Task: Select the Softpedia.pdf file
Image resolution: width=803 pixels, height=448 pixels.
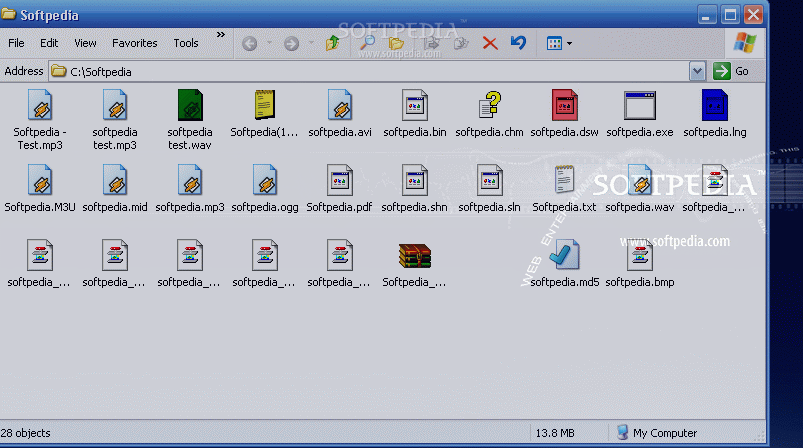Action: 340,188
